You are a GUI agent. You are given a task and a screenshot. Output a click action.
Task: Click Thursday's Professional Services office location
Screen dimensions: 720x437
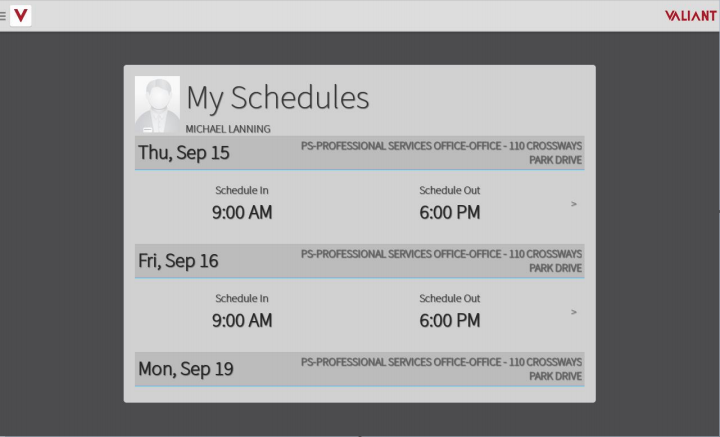click(441, 153)
